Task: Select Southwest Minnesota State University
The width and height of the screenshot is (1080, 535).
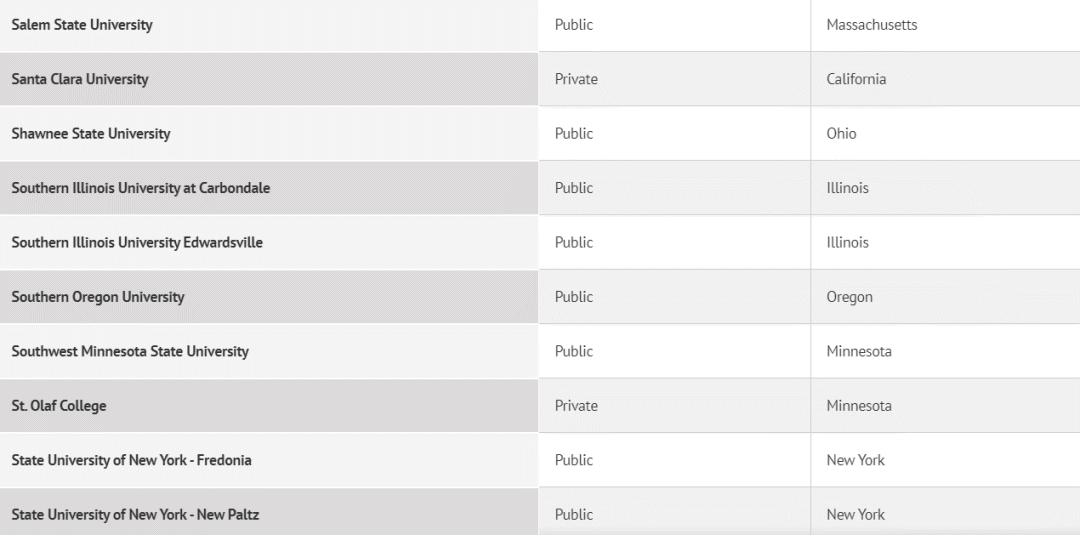Action: [130, 351]
